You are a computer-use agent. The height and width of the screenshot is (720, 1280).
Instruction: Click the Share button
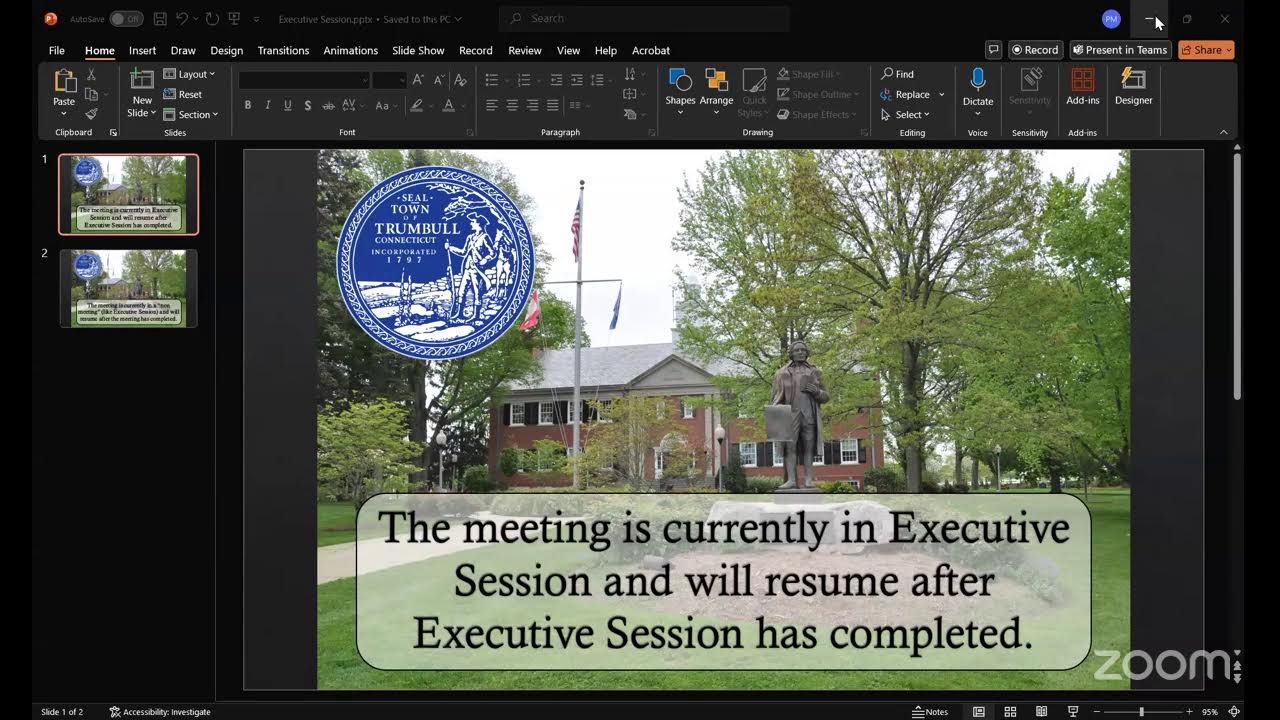pos(1205,49)
